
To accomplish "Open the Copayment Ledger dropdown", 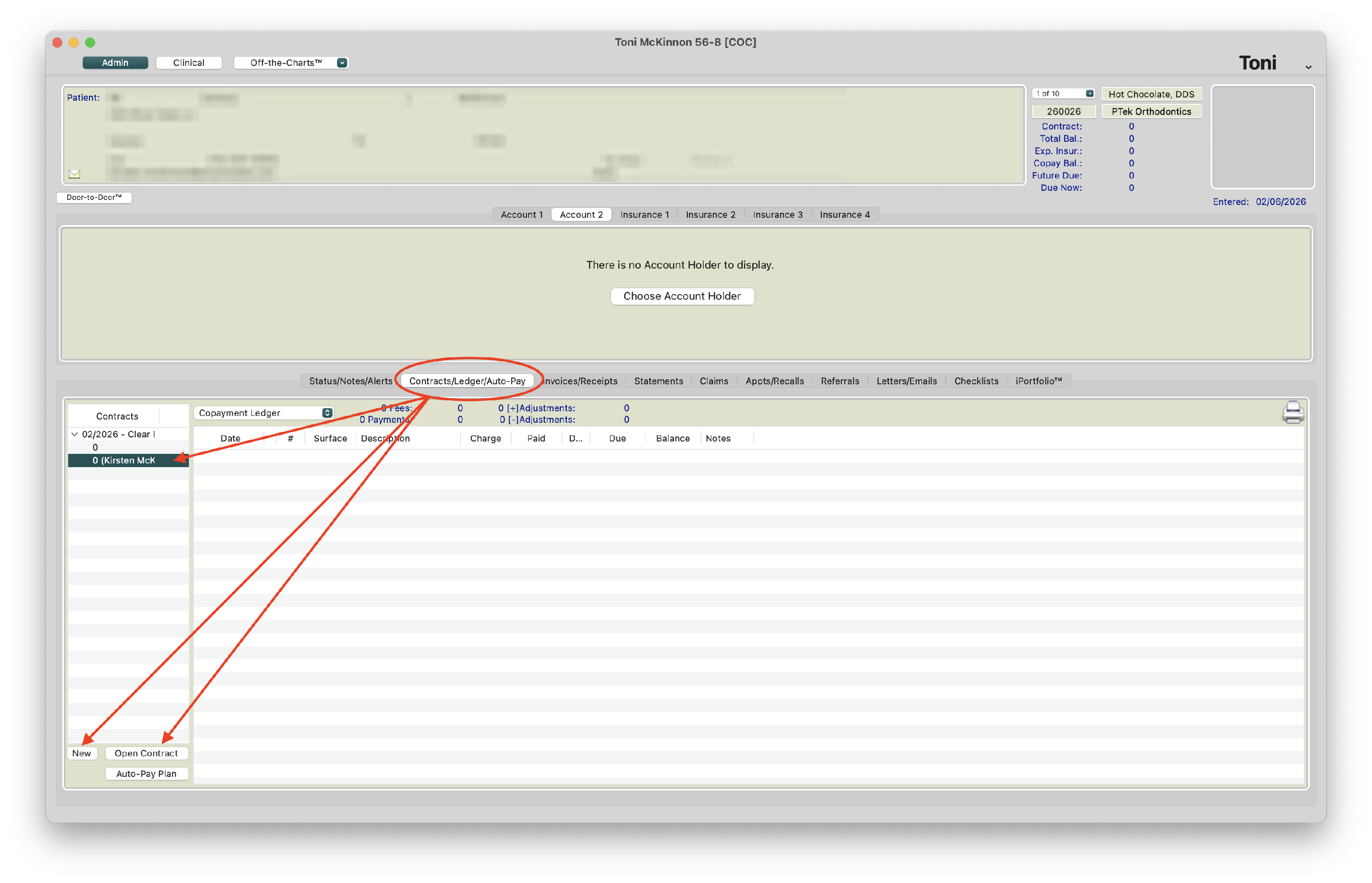I will click(263, 413).
